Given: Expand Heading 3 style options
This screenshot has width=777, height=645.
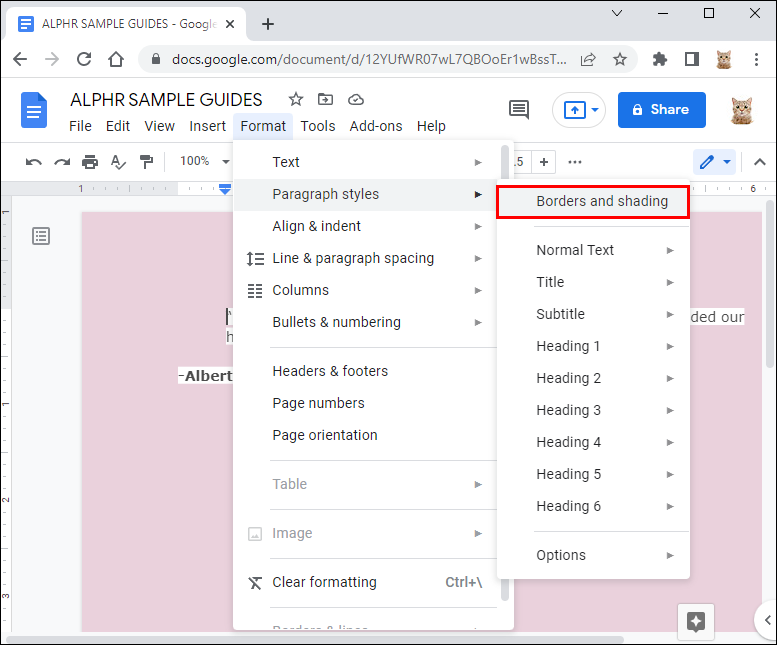Looking at the screenshot, I should point(593,410).
